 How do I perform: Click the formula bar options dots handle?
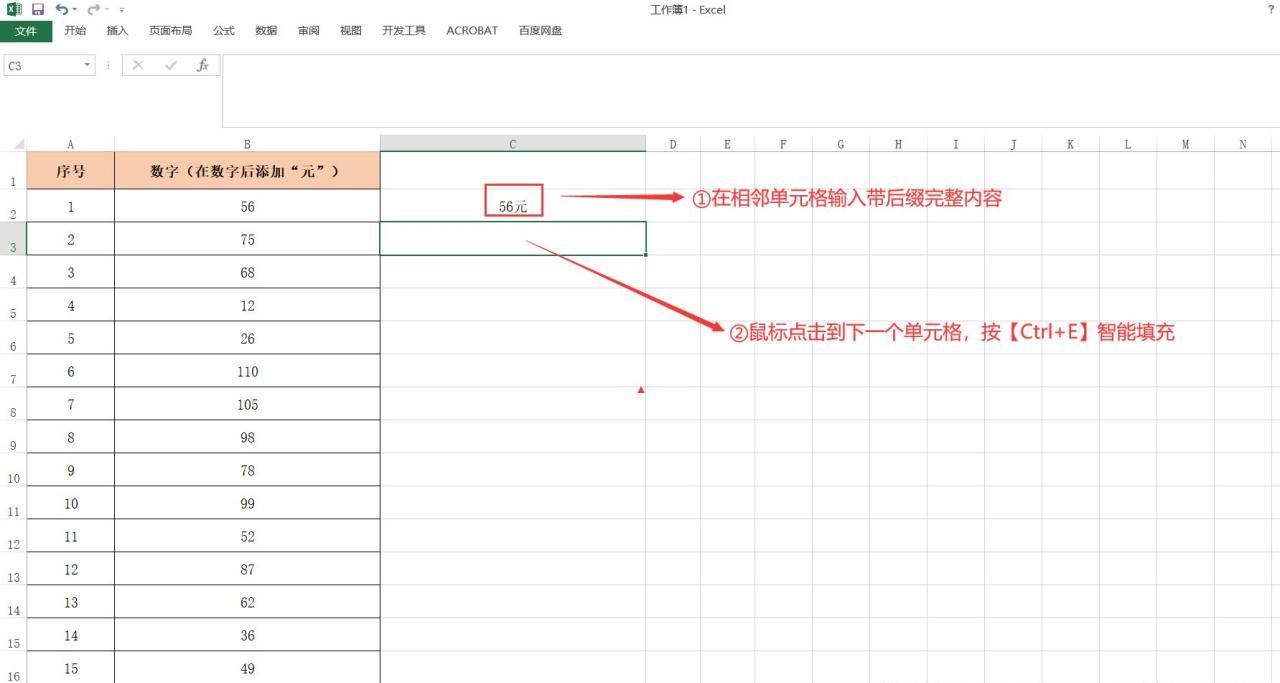click(x=108, y=65)
